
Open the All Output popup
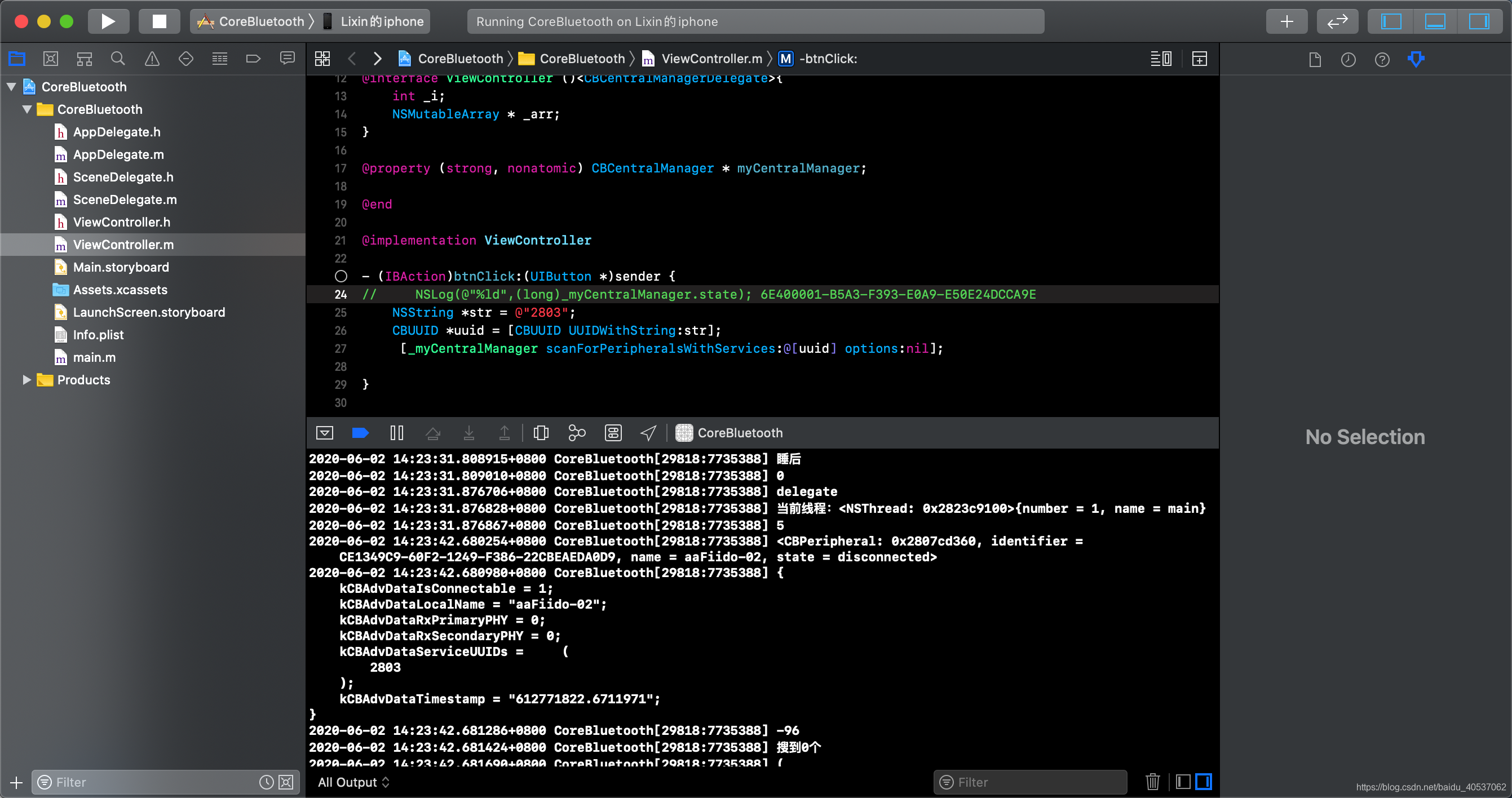coord(353,782)
